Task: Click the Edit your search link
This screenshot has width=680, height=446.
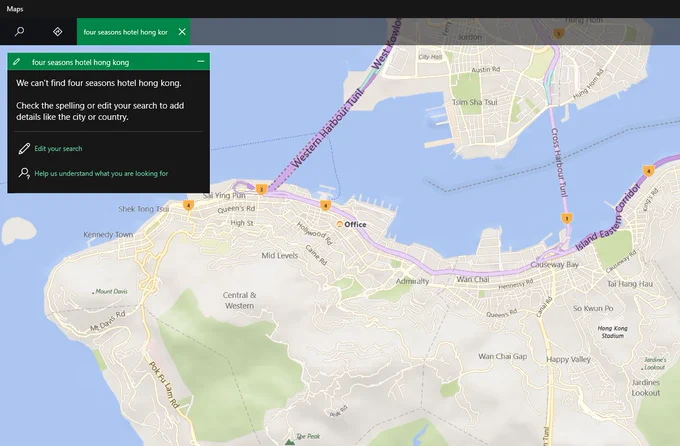Action: pos(58,149)
